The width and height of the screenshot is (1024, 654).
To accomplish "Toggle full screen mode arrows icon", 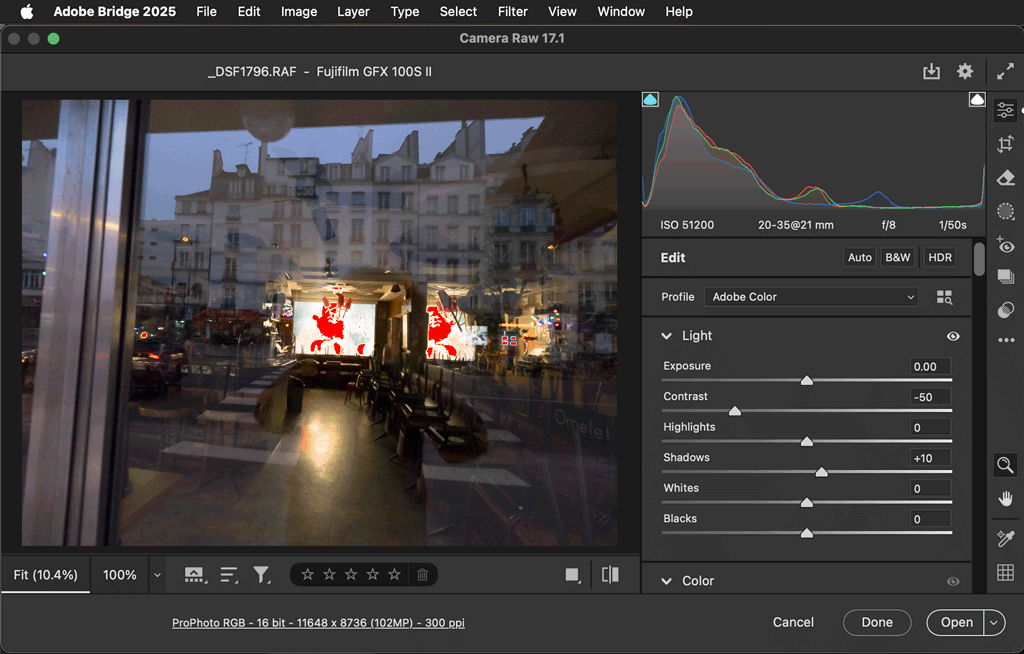I will coord(1006,71).
